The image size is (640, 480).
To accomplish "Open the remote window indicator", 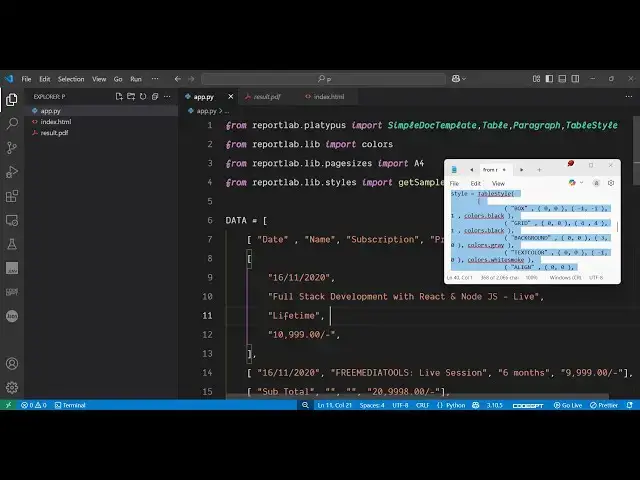I will coord(8,405).
